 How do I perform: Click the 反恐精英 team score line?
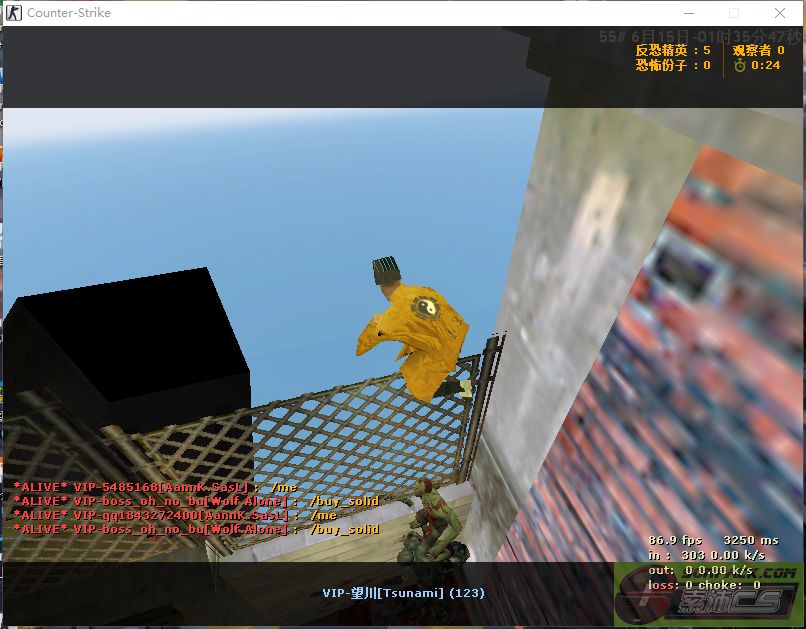[x=673, y=50]
